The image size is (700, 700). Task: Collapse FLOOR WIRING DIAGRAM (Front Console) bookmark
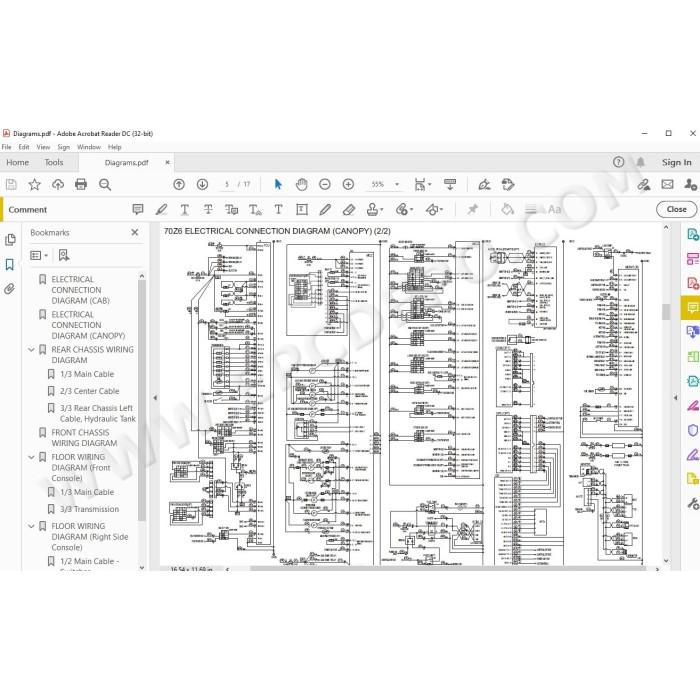(x=31, y=457)
